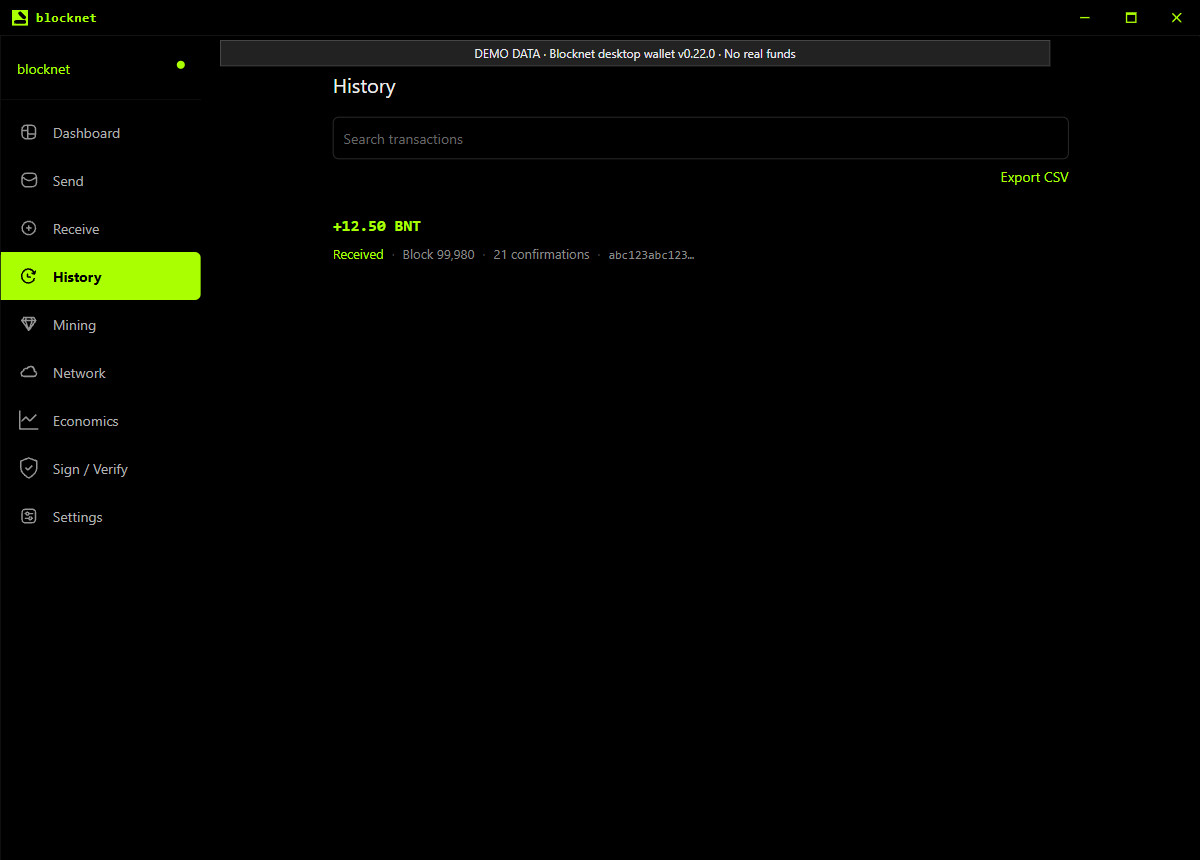Click the blocknet wallet name in sidebar
1200x860 pixels.
(x=44, y=69)
